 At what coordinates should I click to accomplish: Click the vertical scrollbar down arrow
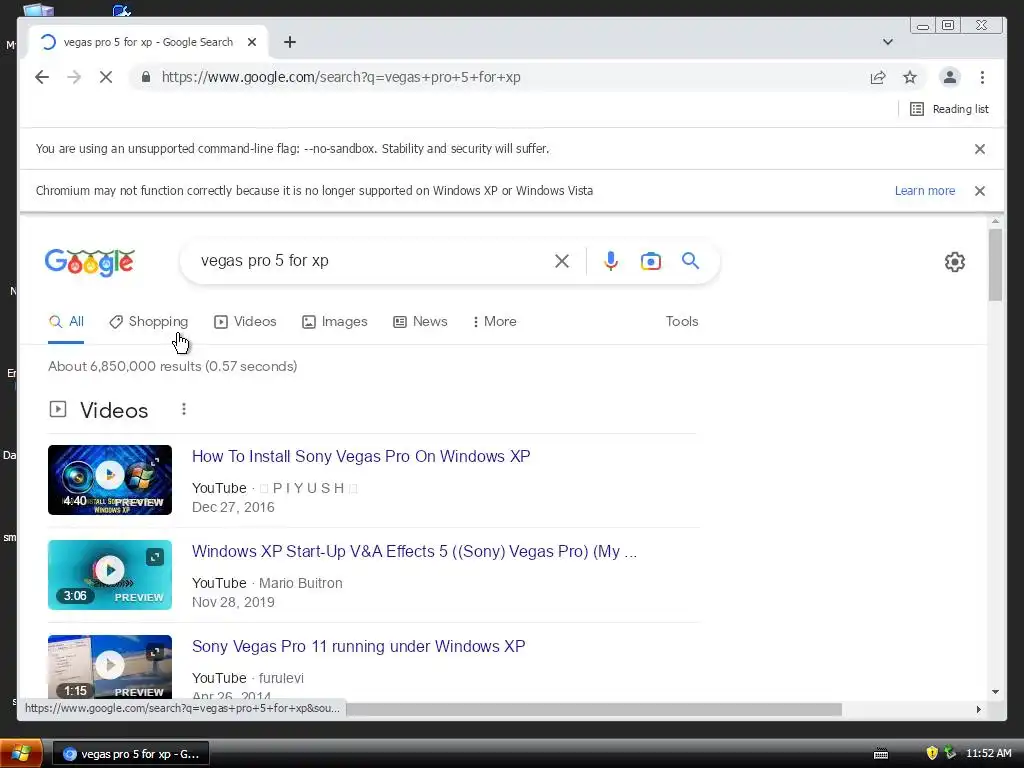click(995, 692)
